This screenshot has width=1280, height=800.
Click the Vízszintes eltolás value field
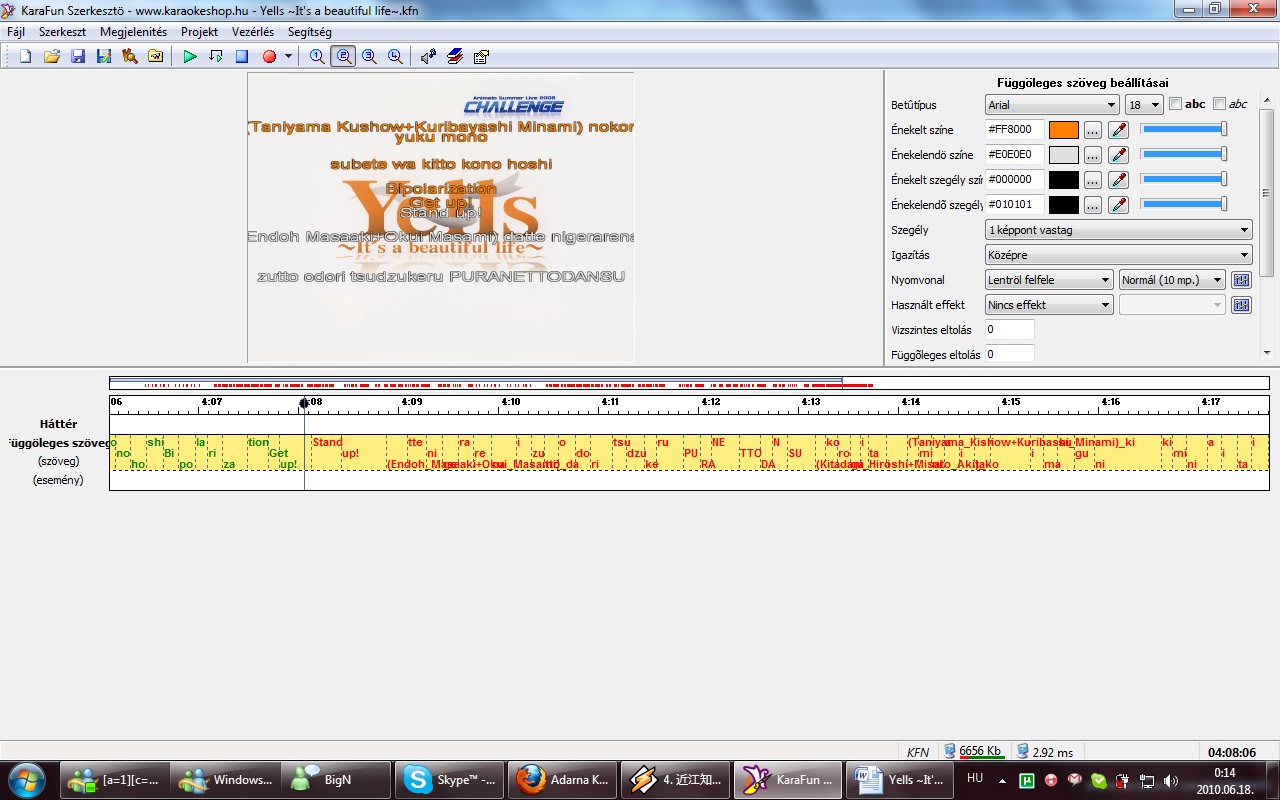point(1009,330)
